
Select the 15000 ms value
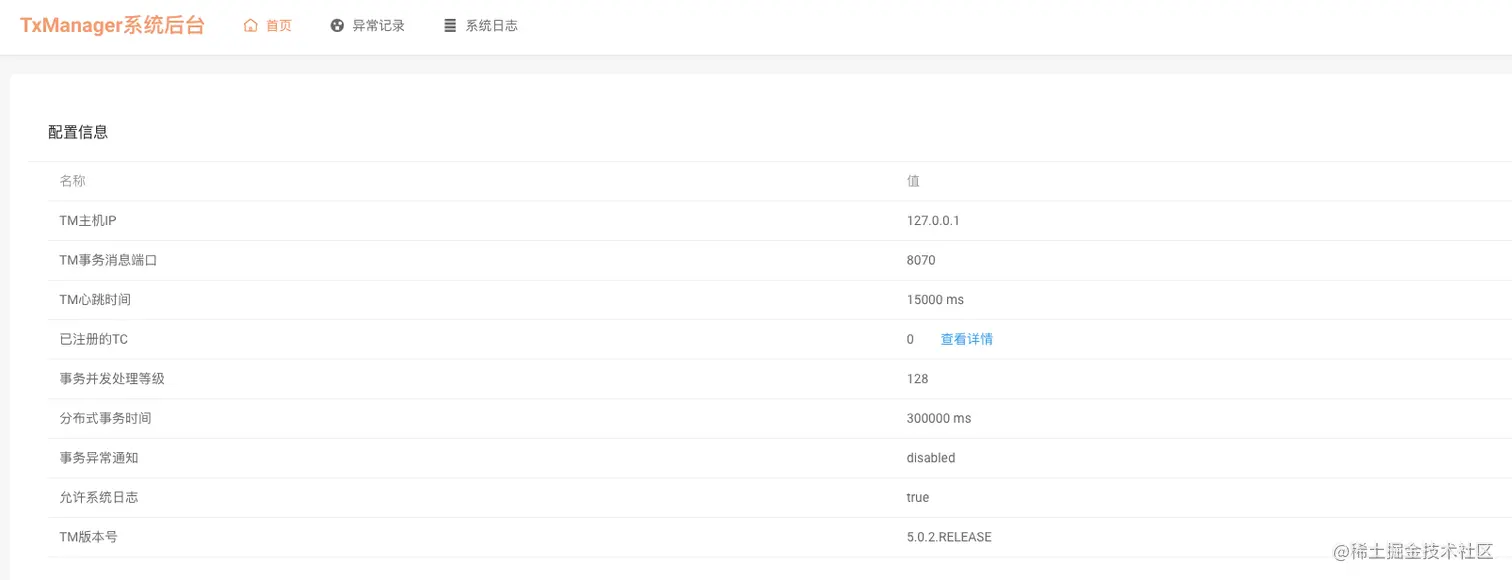tap(935, 299)
